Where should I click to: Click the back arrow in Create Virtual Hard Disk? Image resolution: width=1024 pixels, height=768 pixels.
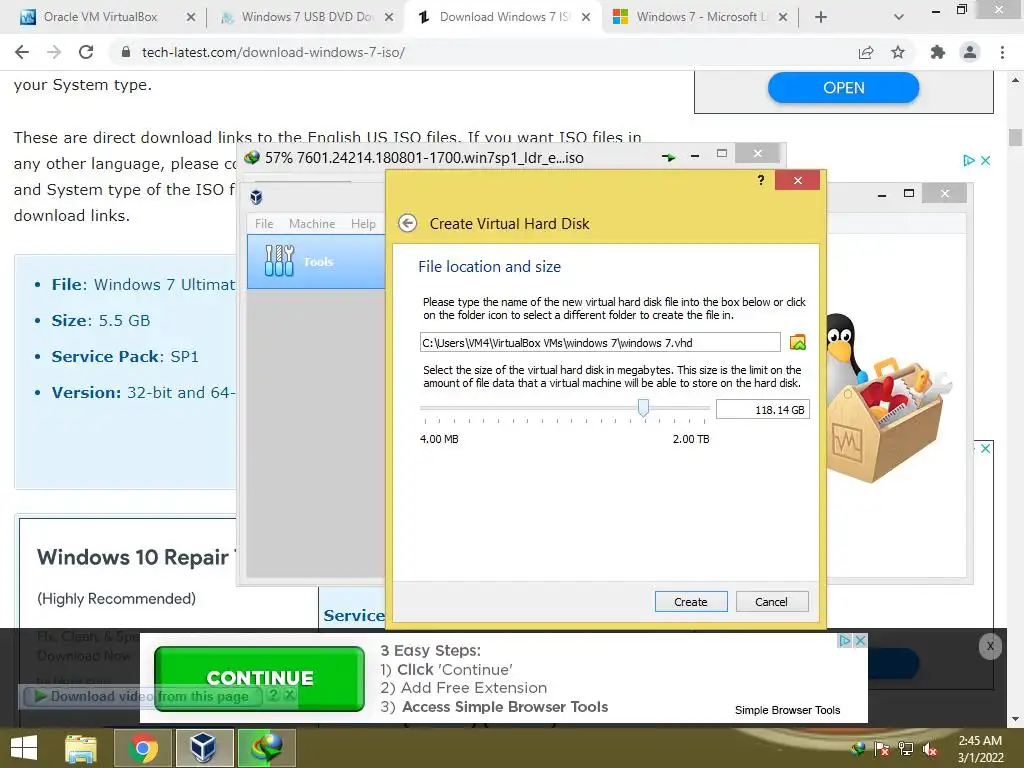(x=408, y=223)
